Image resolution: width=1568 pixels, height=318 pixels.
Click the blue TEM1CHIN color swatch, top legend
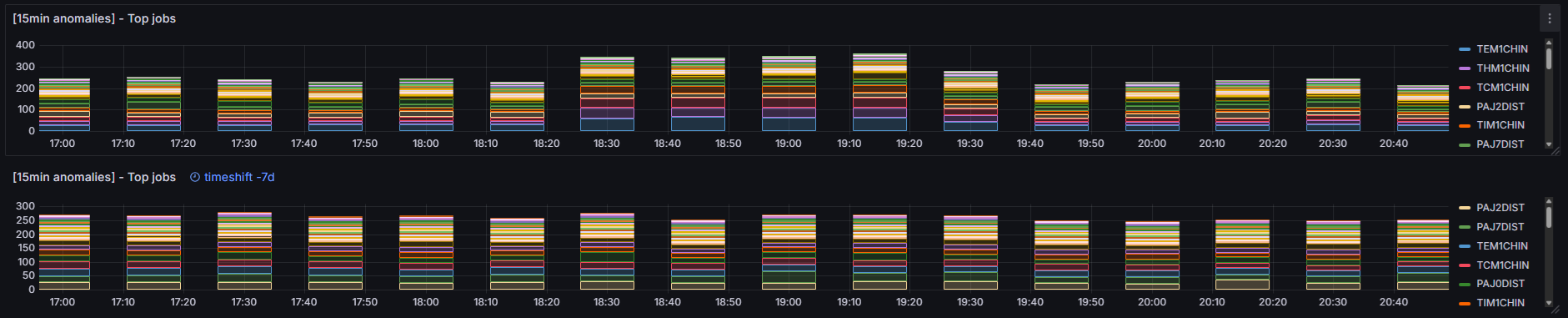(1465, 49)
